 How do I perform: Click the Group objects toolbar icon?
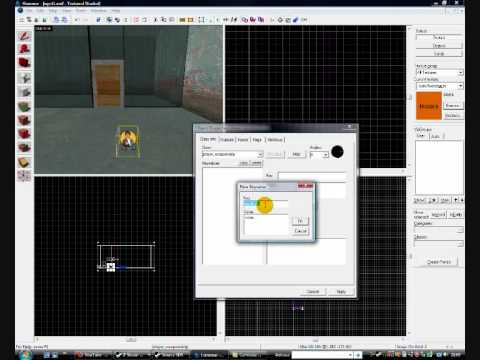tap(109, 20)
